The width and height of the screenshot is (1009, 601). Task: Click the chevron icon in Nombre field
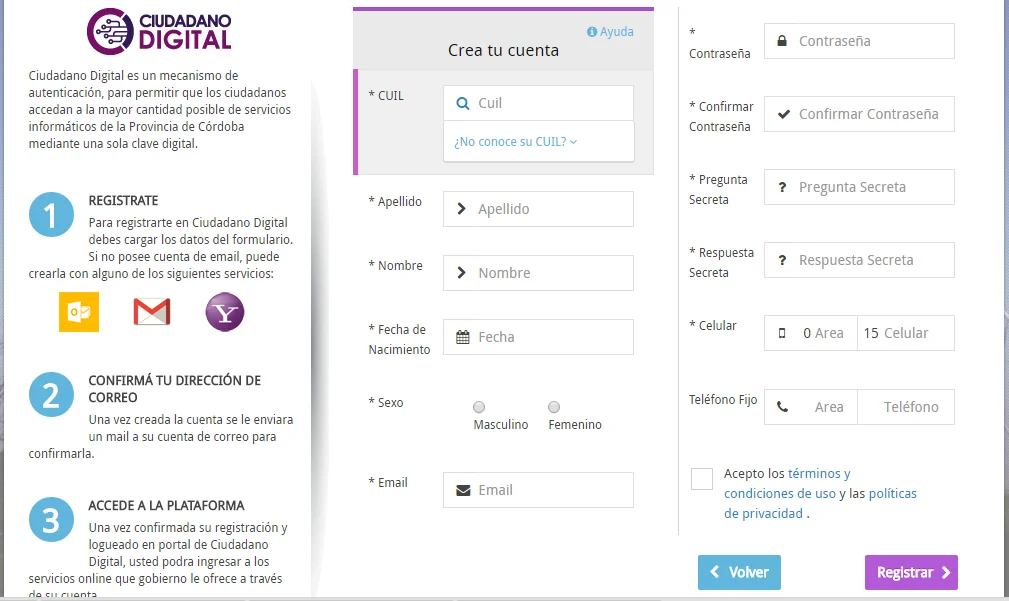tap(461, 273)
